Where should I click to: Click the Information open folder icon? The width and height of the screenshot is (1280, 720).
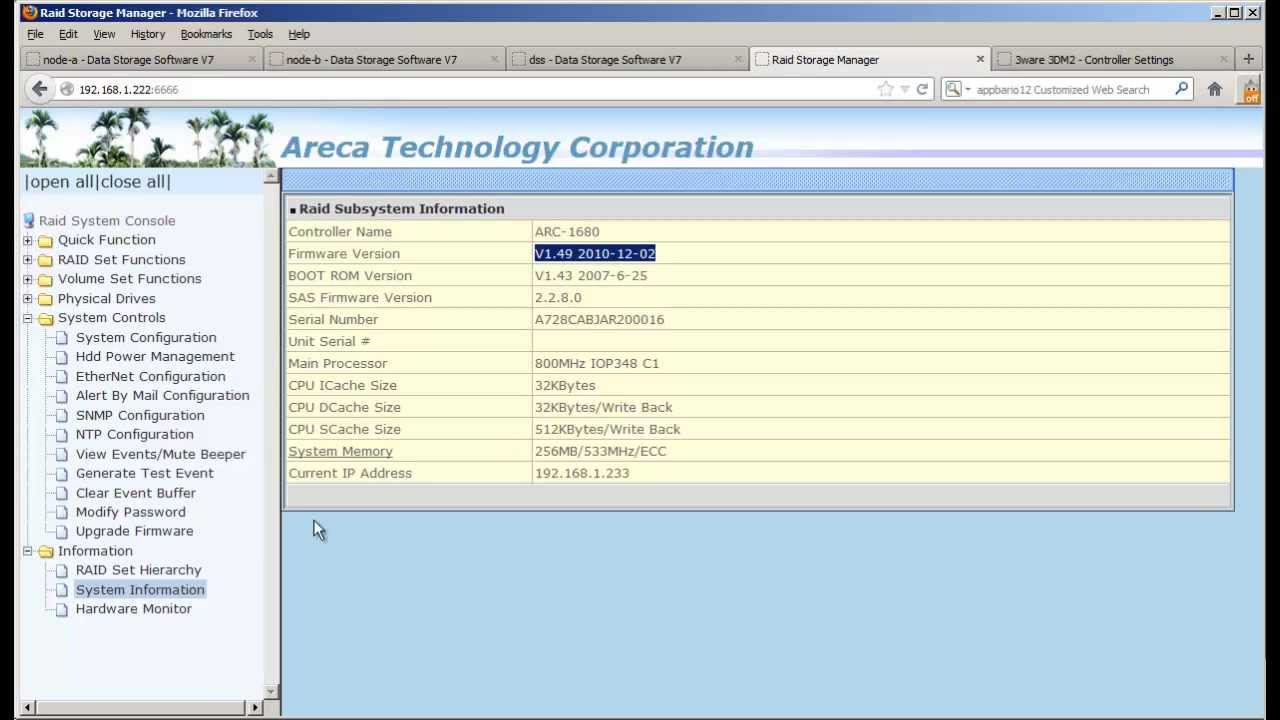[46, 551]
